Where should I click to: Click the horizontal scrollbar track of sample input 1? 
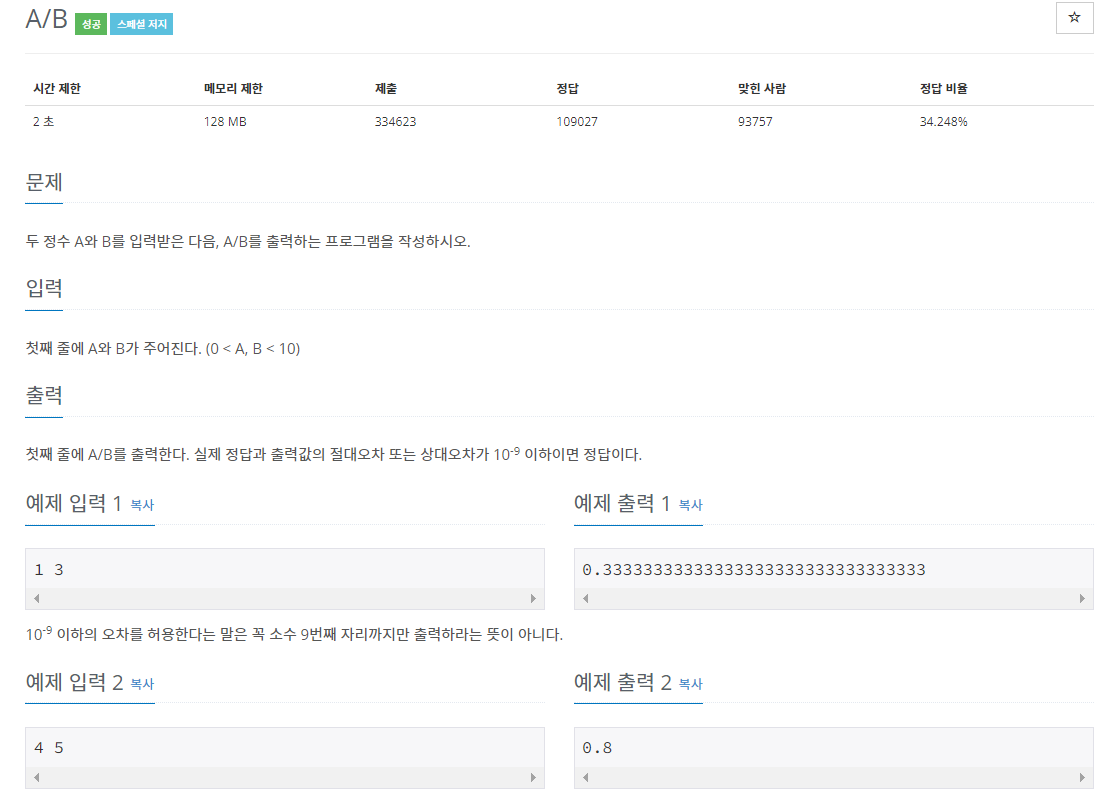click(x=285, y=598)
